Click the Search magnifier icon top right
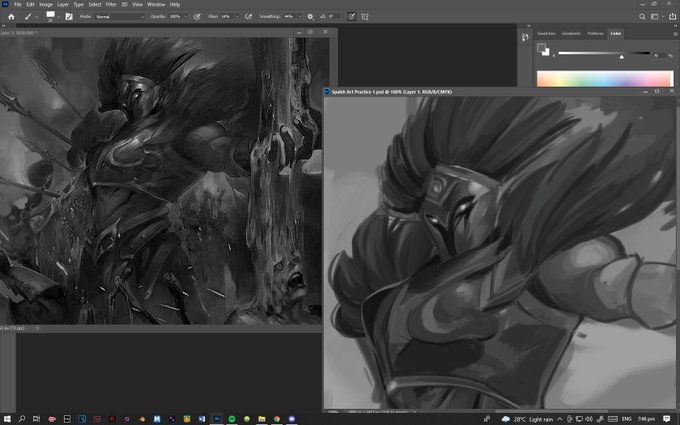This screenshot has width=680, height=425. coord(642,16)
